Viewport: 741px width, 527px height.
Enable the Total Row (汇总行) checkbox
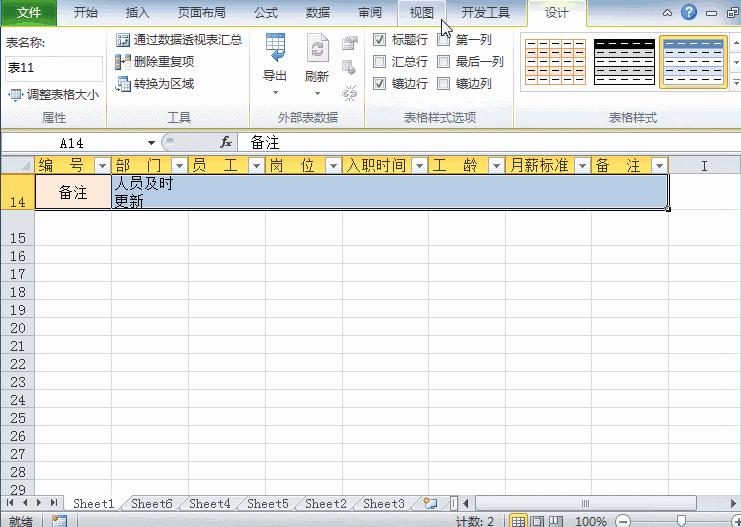[380, 62]
